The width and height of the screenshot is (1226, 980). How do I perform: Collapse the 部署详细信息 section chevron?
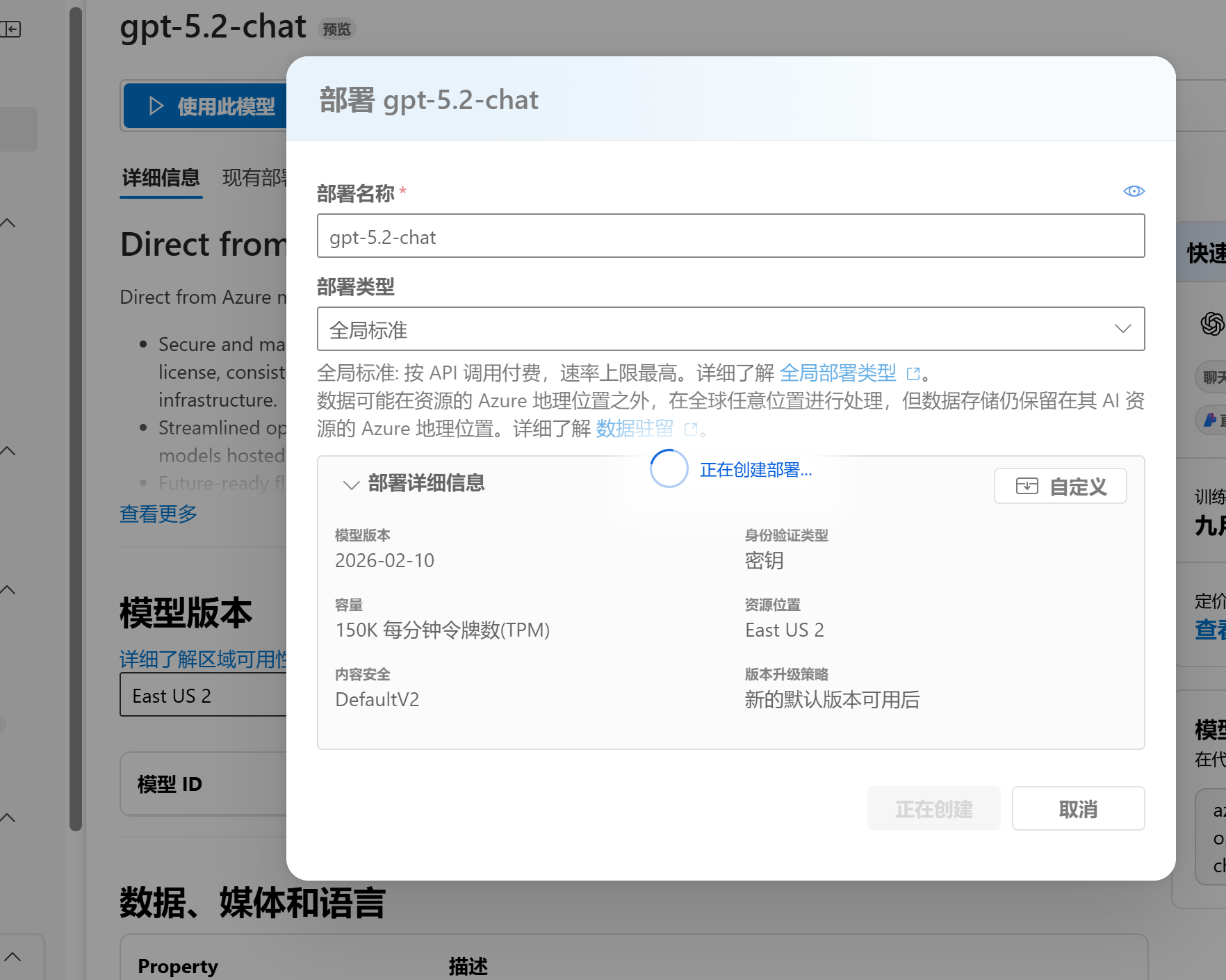coord(351,484)
